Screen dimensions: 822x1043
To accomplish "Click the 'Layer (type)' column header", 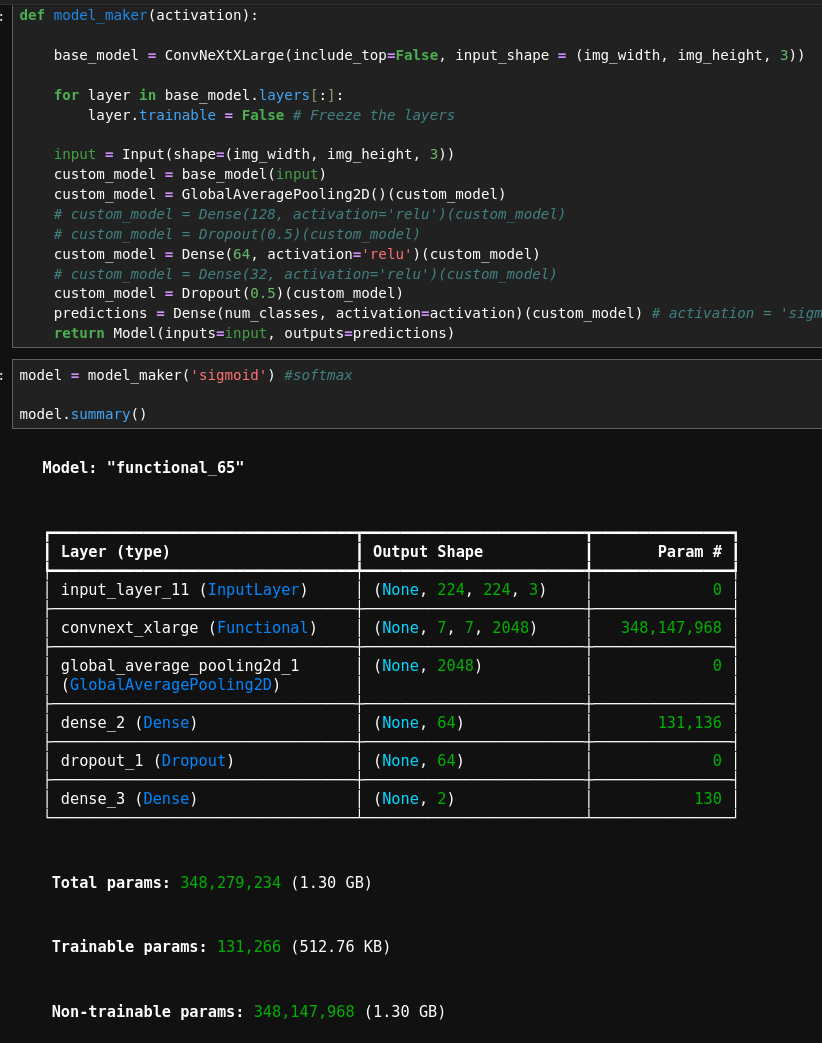I will [116, 551].
